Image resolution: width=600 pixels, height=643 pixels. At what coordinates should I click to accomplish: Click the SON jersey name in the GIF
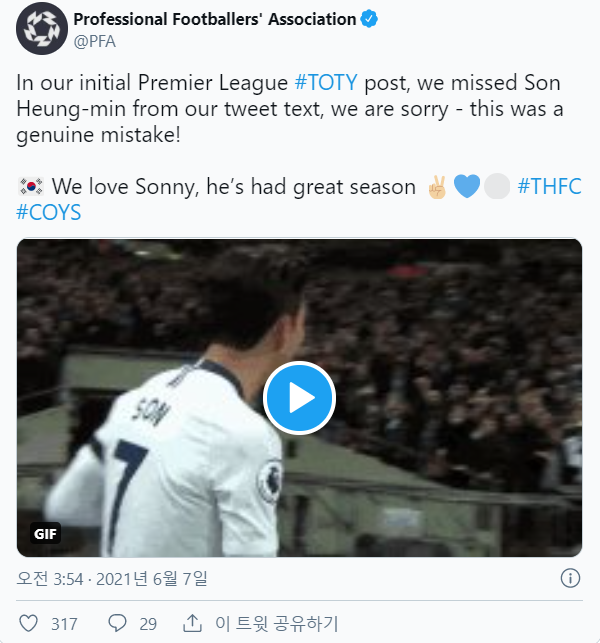[x=146, y=410]
